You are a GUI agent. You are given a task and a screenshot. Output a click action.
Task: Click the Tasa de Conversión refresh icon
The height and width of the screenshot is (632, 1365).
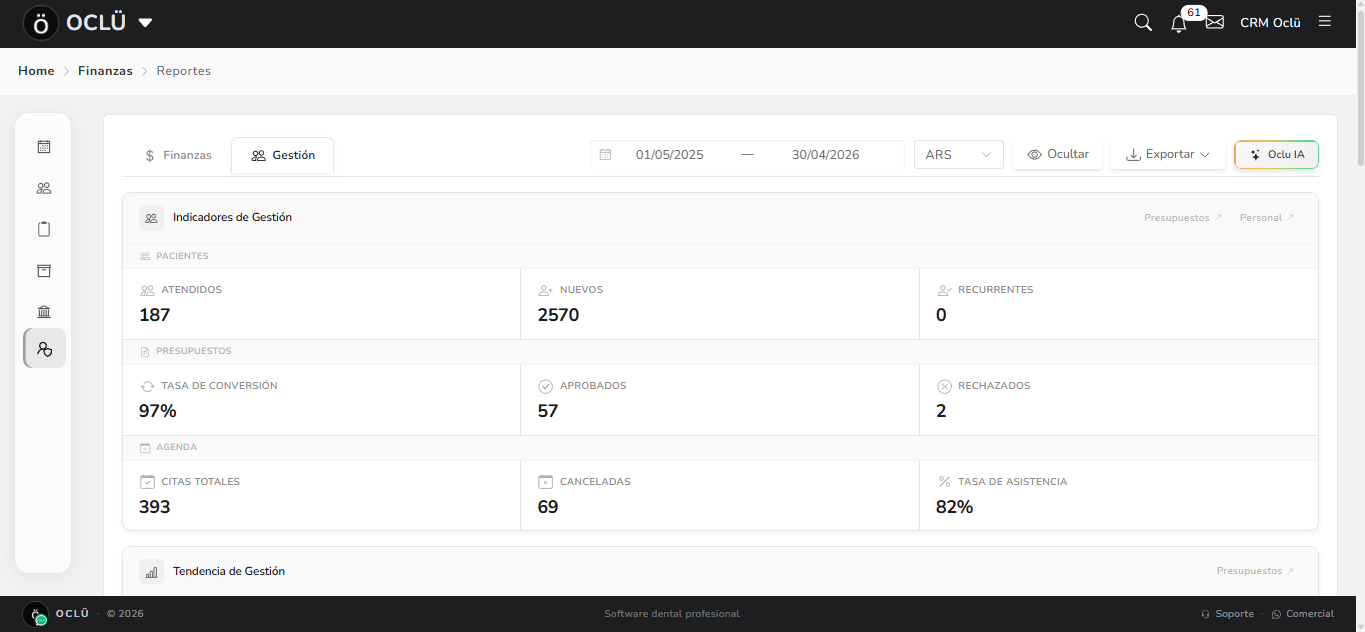[147, 386]
